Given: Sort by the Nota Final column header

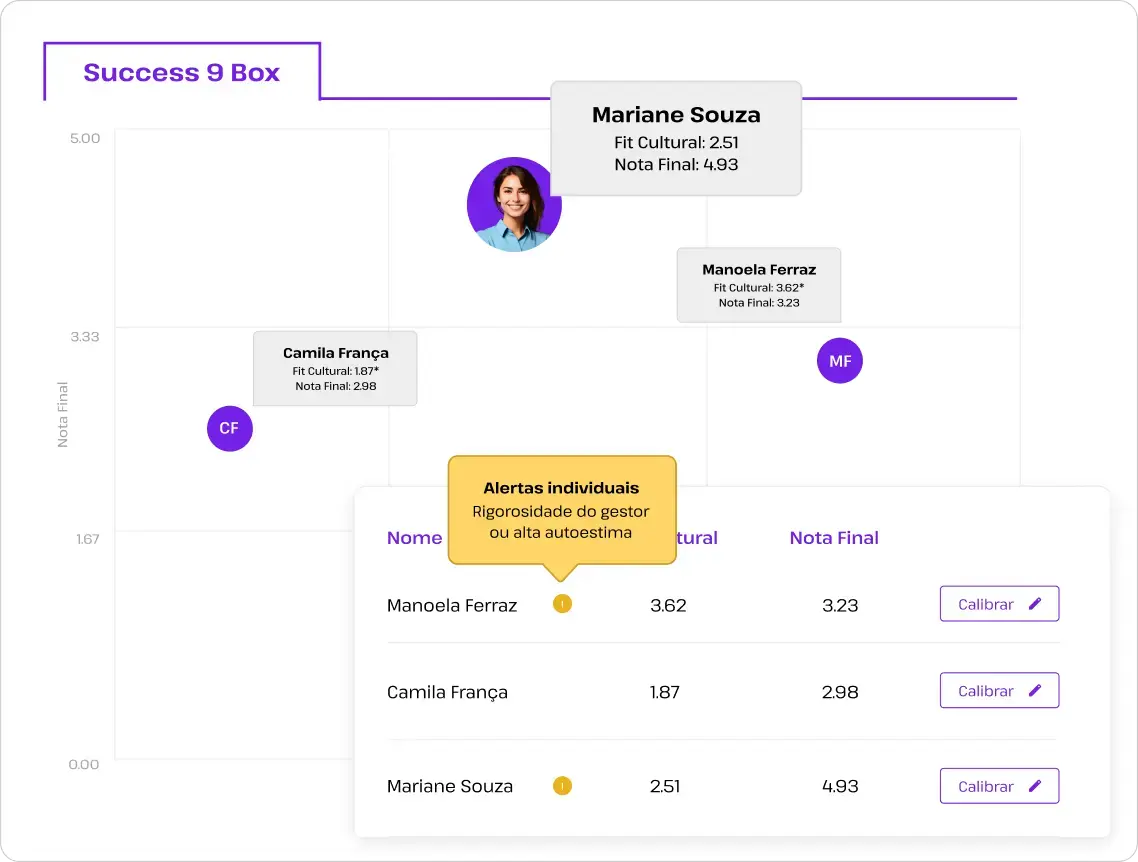Looking at the screenshot, I should (834, 538).
